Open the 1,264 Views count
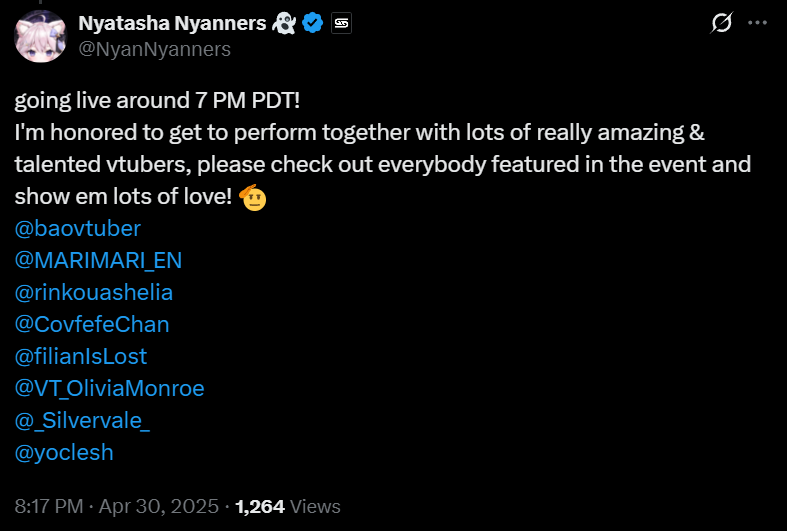The height and width of the screenshot is (531, 787). (x=288, y=507)
